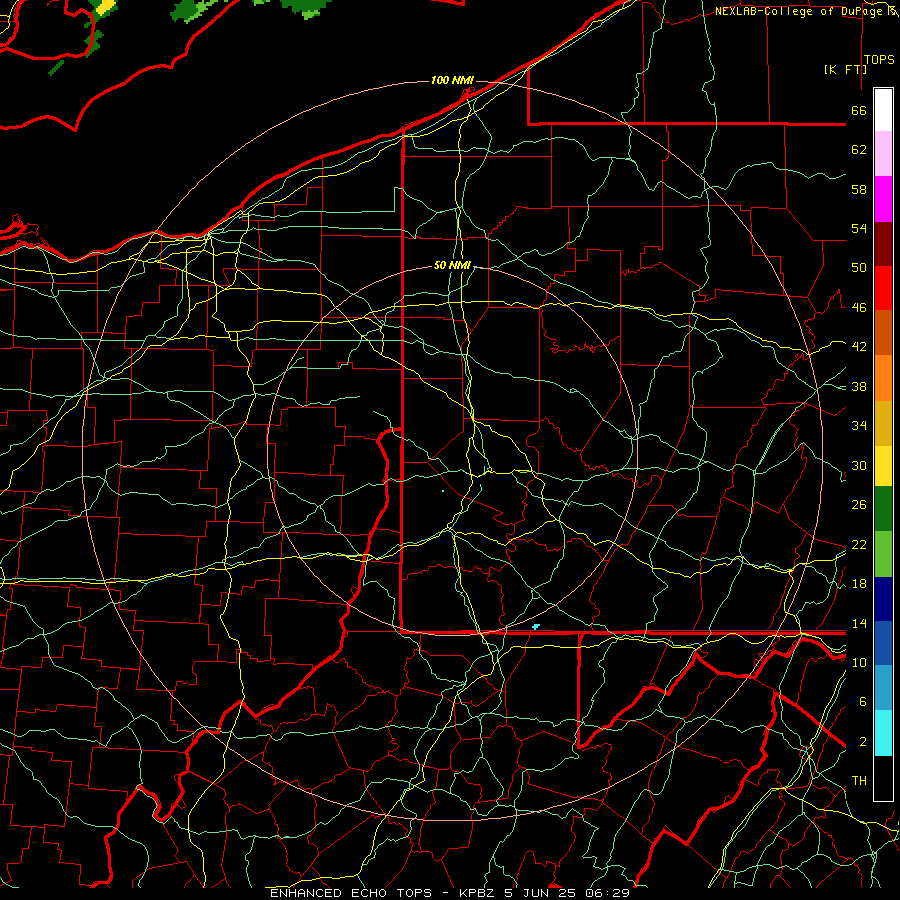This screenshot has height=900, width=900.
Task: Click the '50 NMI' range ring label
Action: 452,265
